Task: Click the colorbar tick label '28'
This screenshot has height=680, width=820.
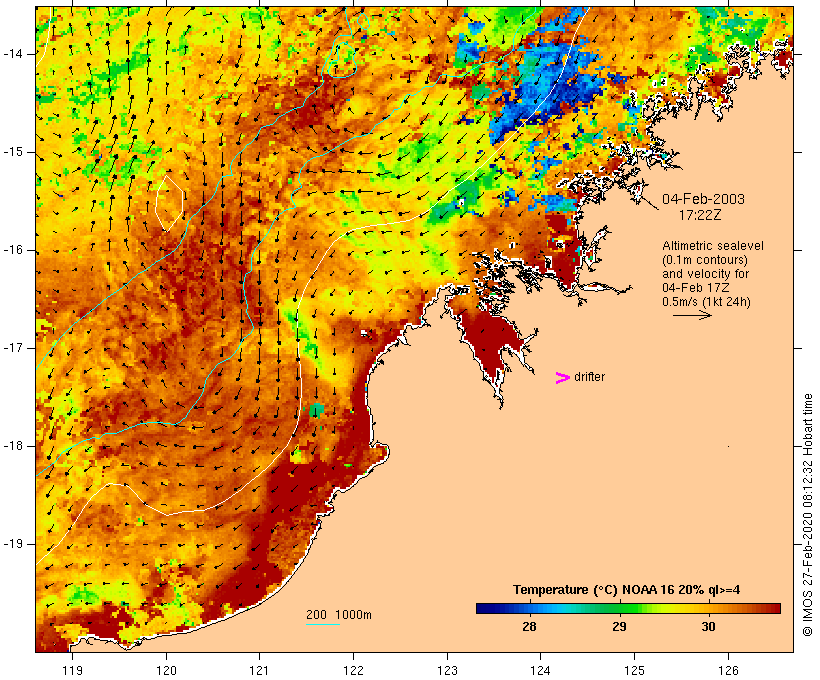Action: tap(529, 626)
